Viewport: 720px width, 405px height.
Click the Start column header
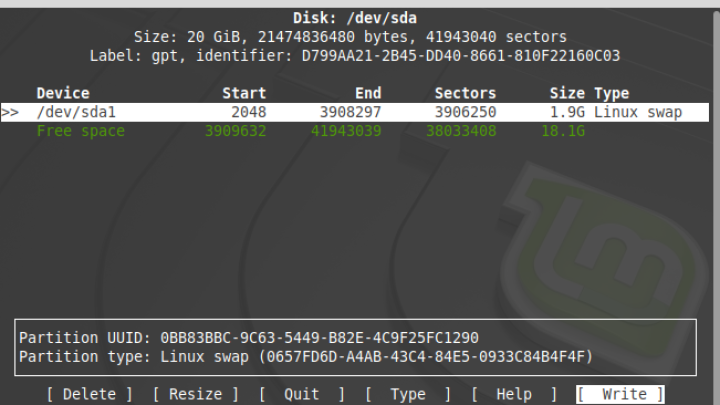[244, 94]
